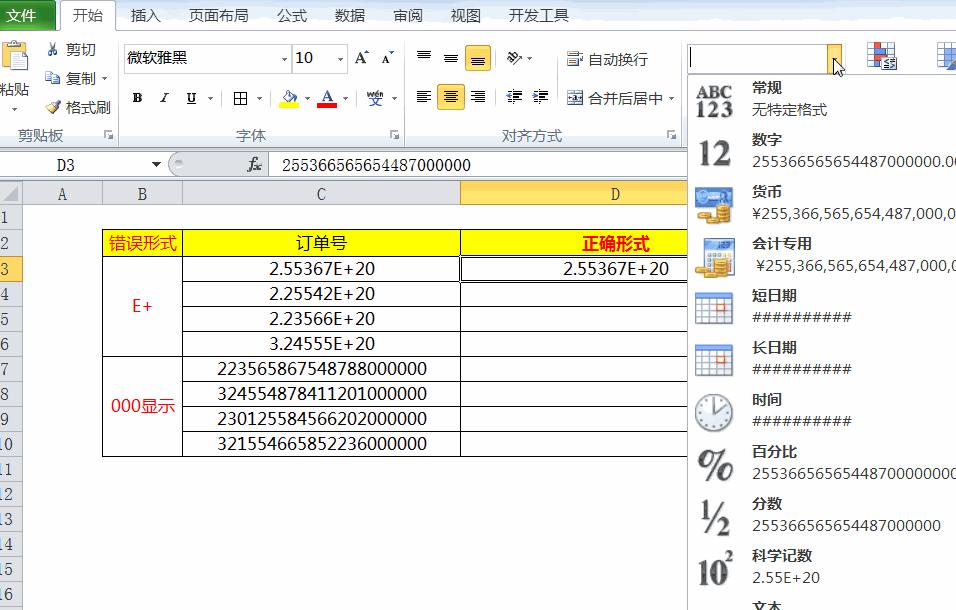This screenshot has width=956, height=610.
Task: Open the 微软雅黑 font name dropdown
Action: pos(284,58)
